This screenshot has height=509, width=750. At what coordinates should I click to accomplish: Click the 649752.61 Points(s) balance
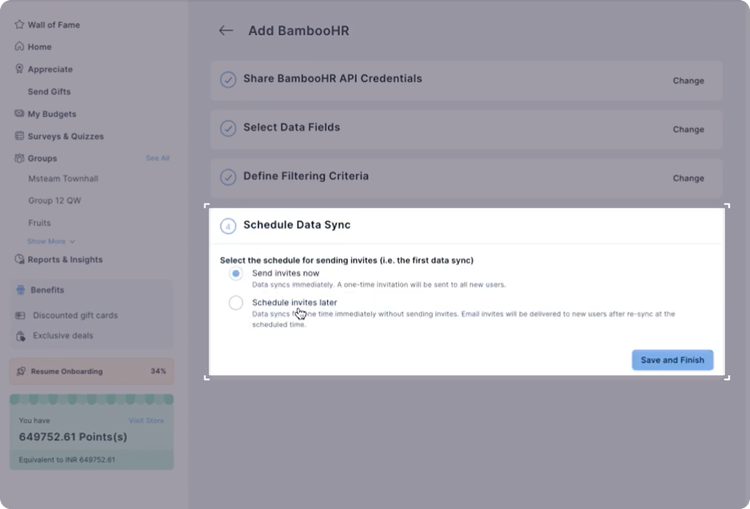point(73,437)
